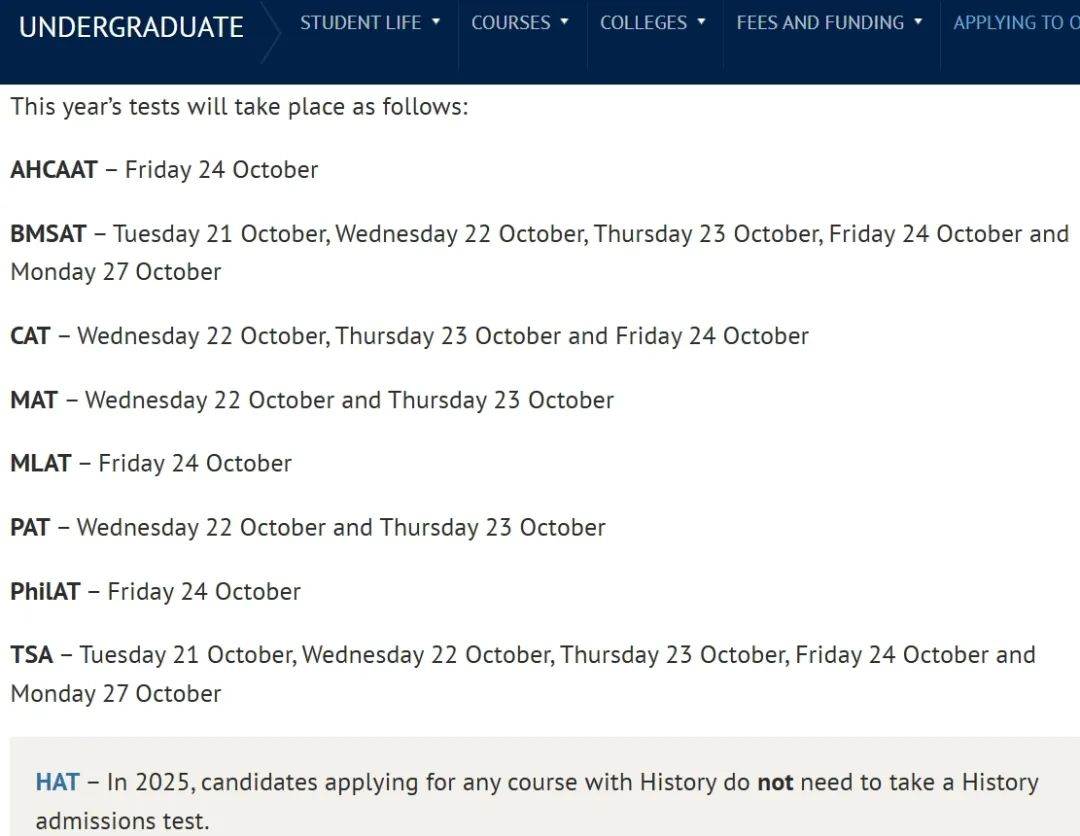Click the bold BMSAT test name
1080x836 pixels.
pyautogui.click(x=48, y=234)
